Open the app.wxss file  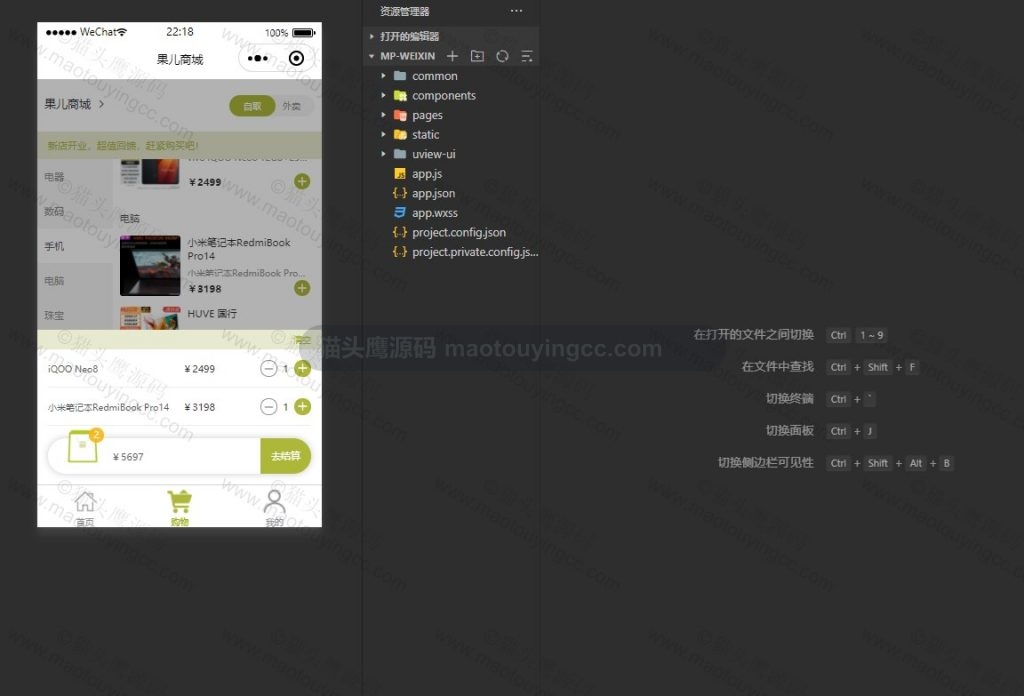point(435,213)
